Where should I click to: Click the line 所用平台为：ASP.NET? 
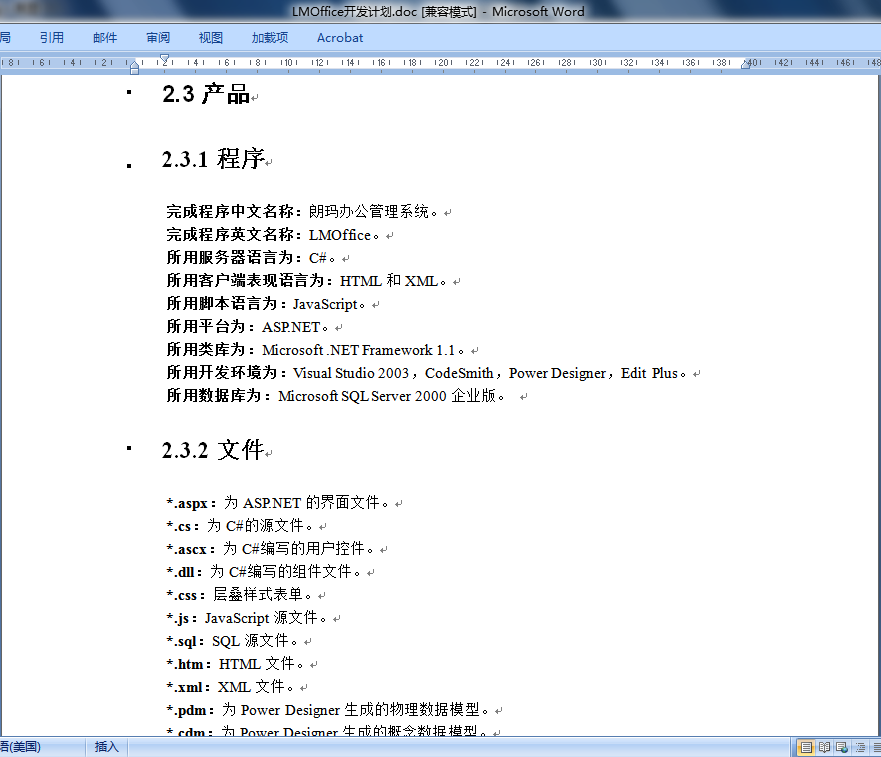coord(247,327)
